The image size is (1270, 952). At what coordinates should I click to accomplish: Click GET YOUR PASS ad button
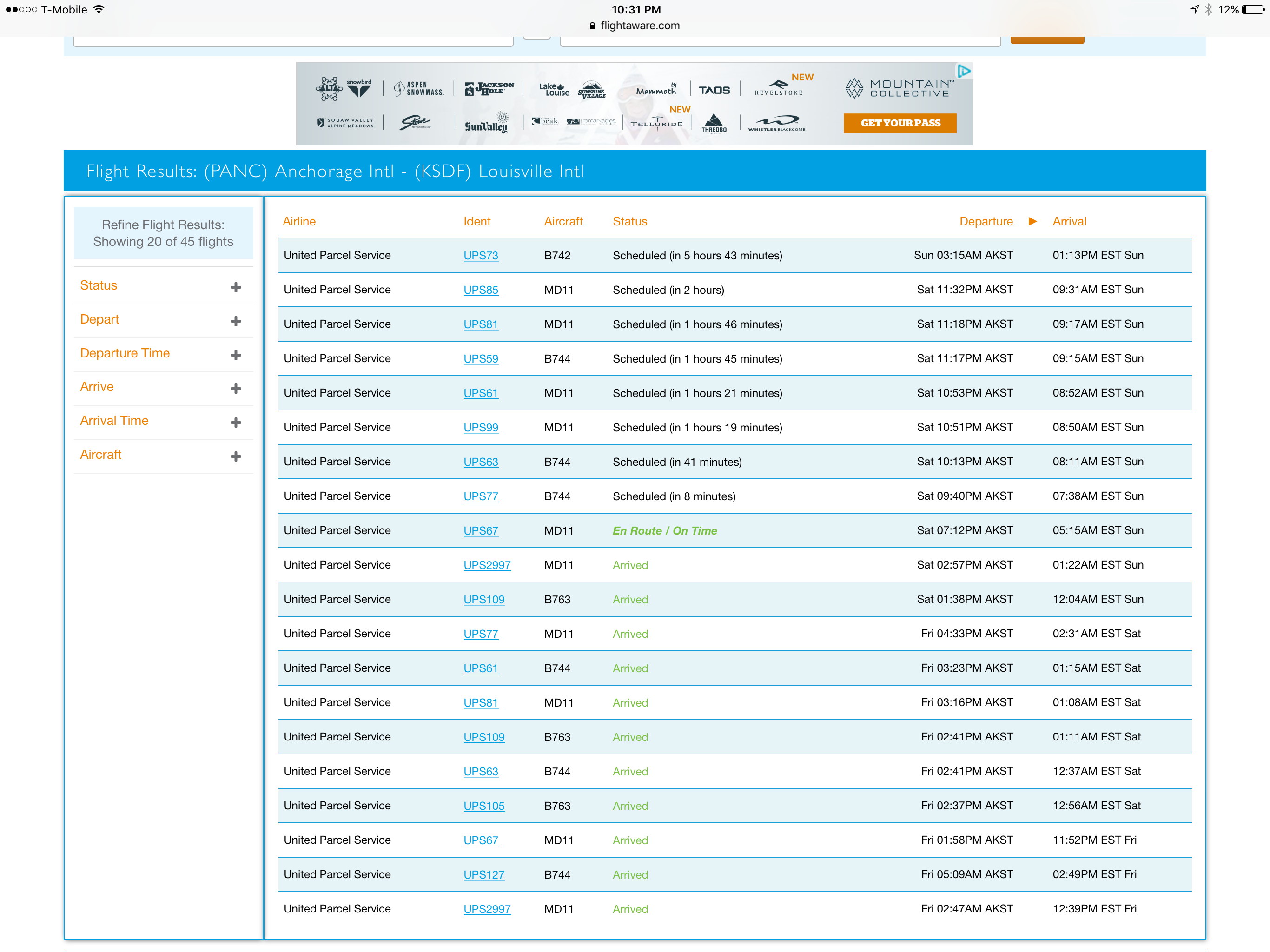(900, 123)
